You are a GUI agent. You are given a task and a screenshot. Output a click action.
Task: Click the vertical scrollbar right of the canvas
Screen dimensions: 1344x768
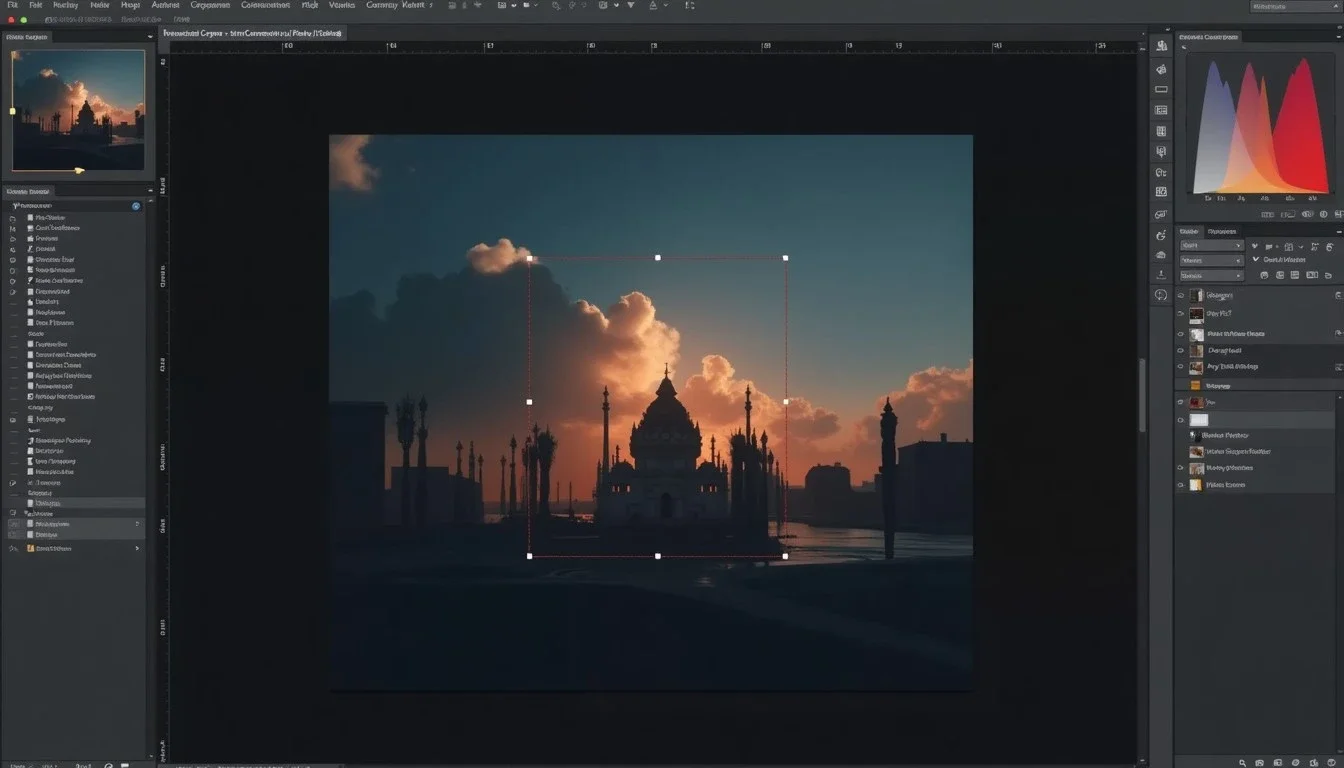[x=1142, y=395]
